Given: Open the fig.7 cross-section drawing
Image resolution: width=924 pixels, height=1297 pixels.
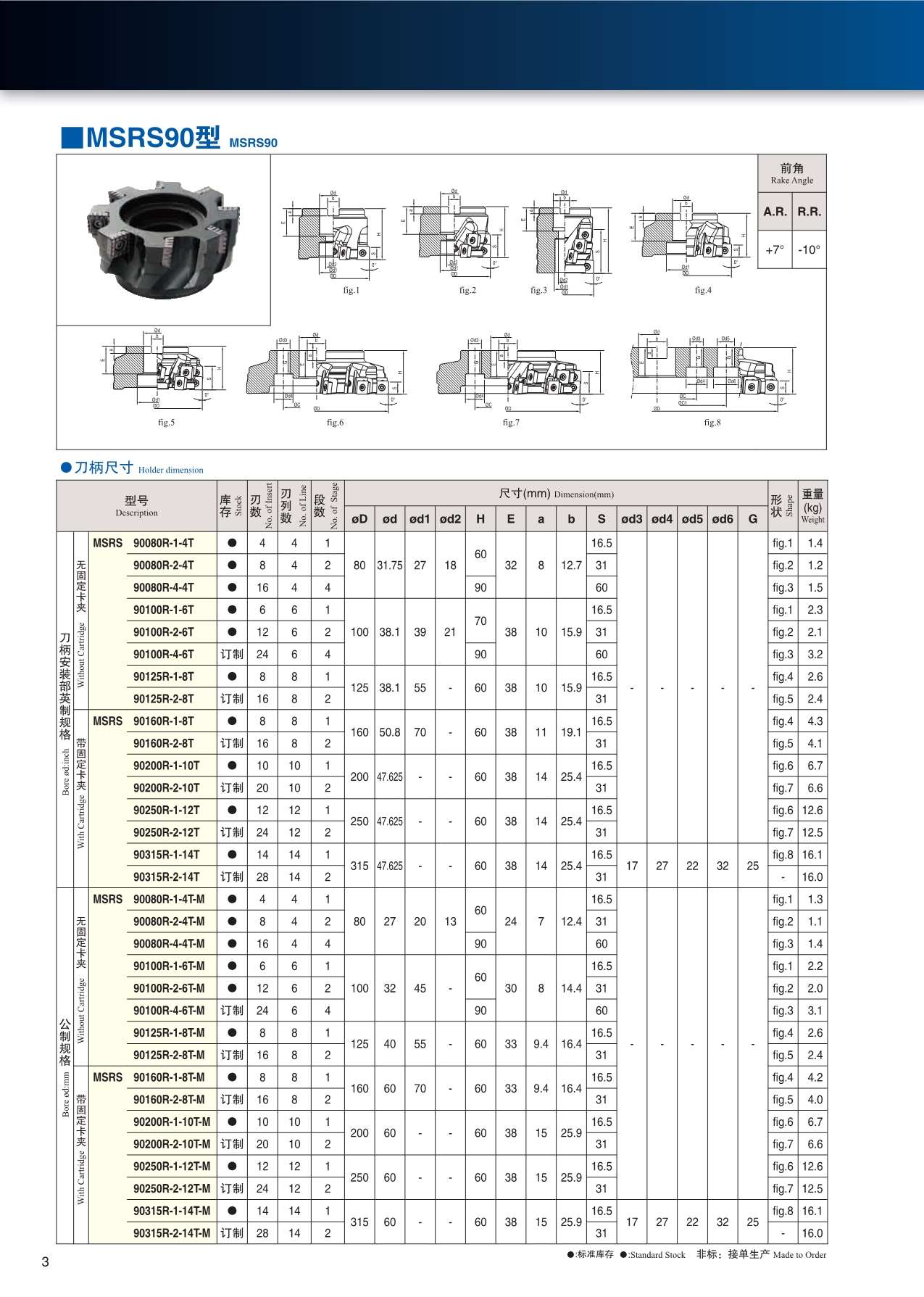Looking at the screenshot, I should (x=520, y=373).
